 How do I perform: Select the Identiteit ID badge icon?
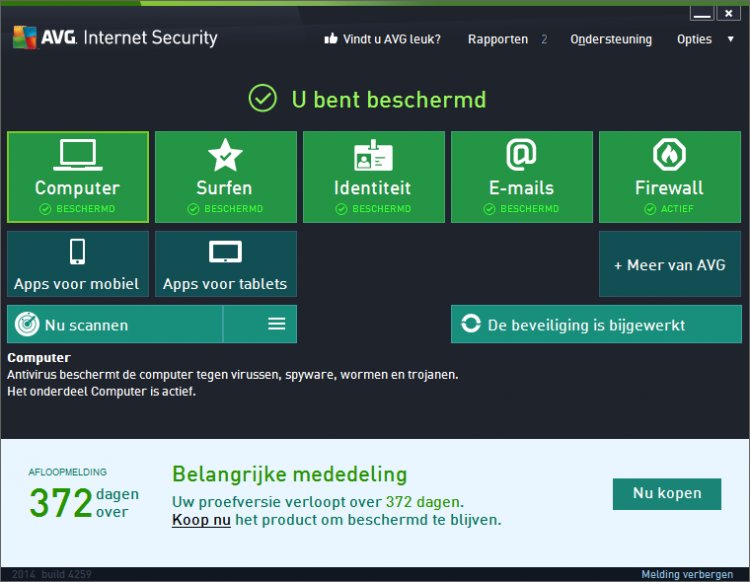pos(373,155)
